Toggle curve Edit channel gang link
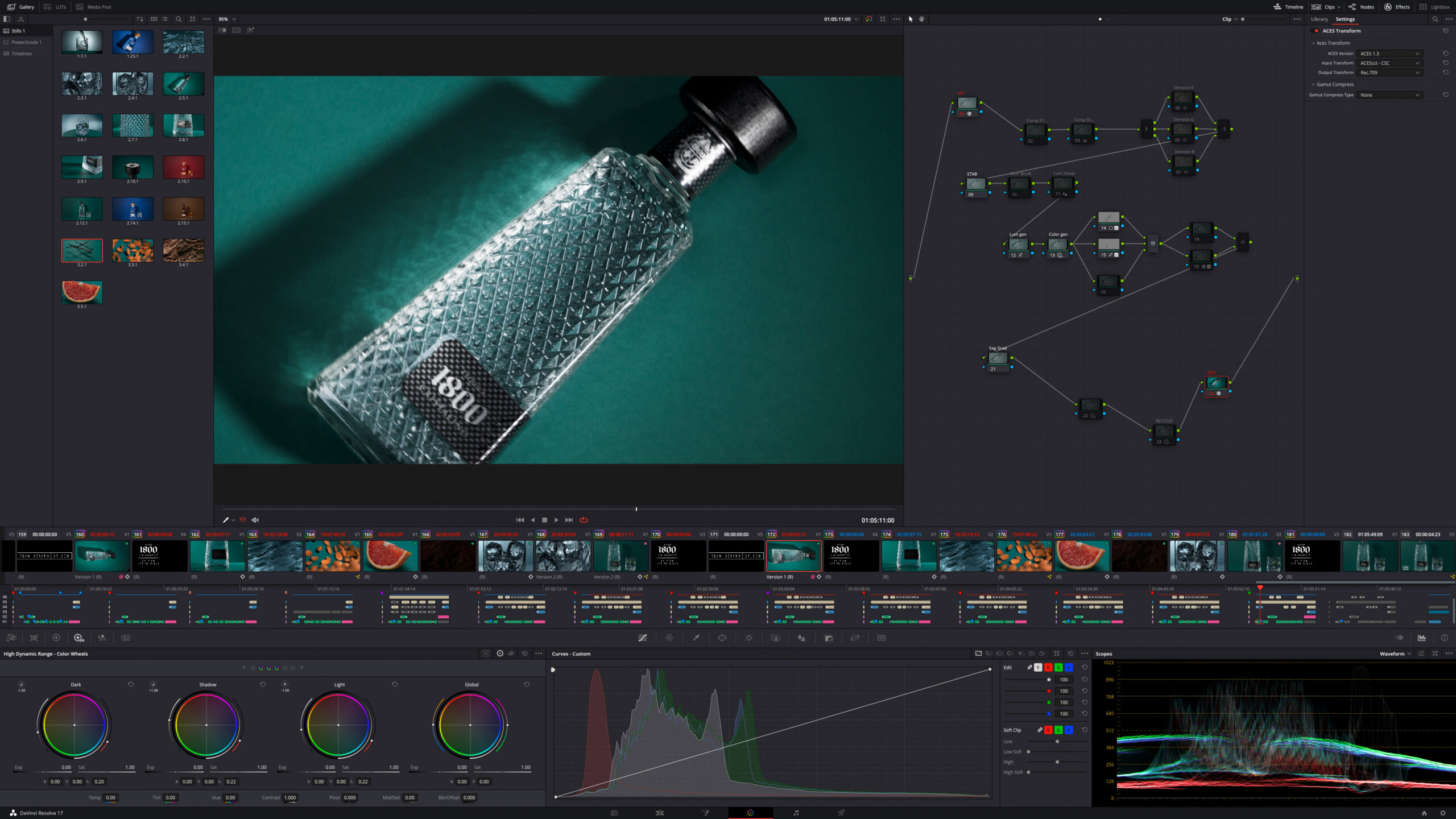 coord(1029,667)
